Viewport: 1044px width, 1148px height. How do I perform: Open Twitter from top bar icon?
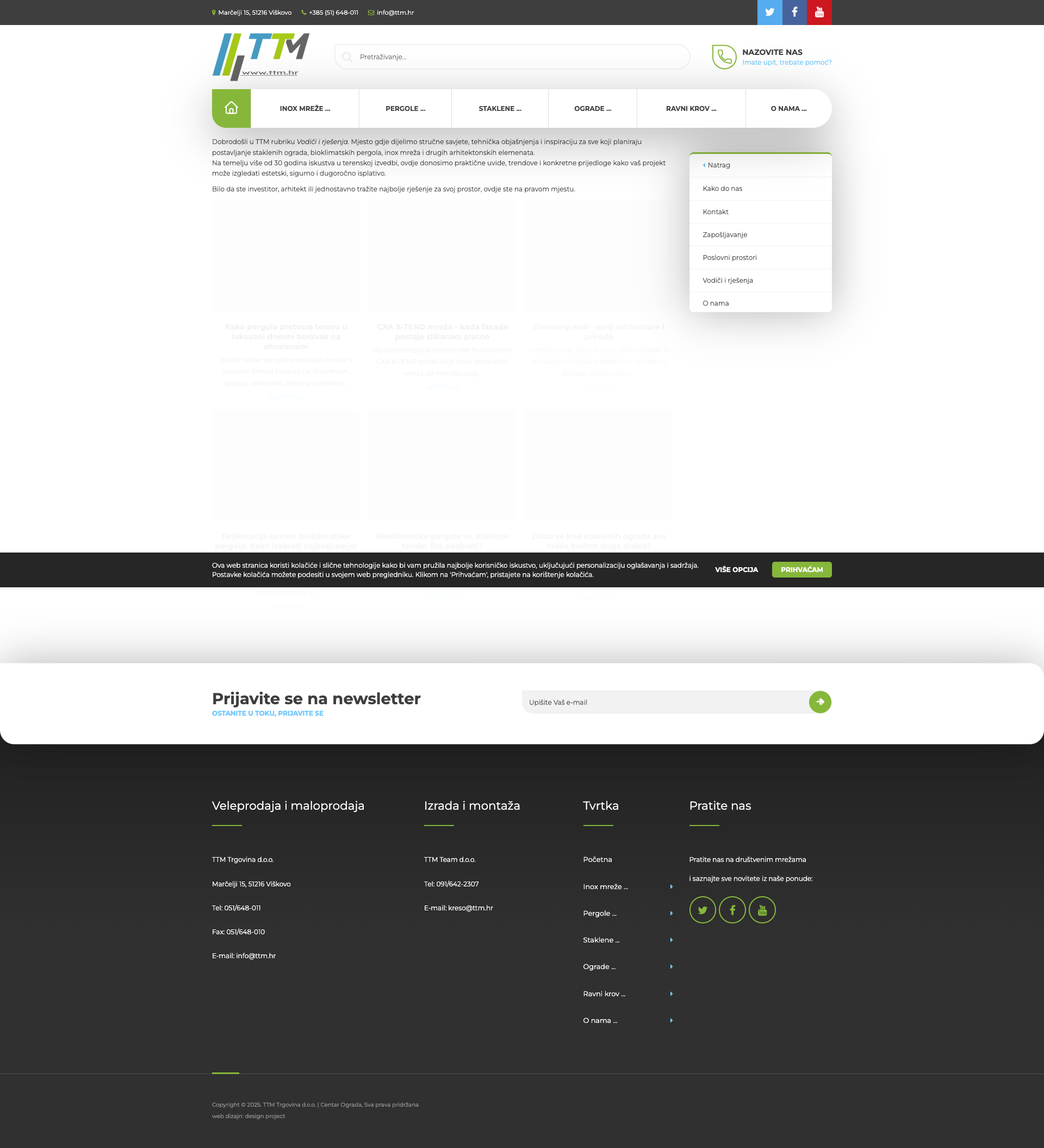pos(769,12)
